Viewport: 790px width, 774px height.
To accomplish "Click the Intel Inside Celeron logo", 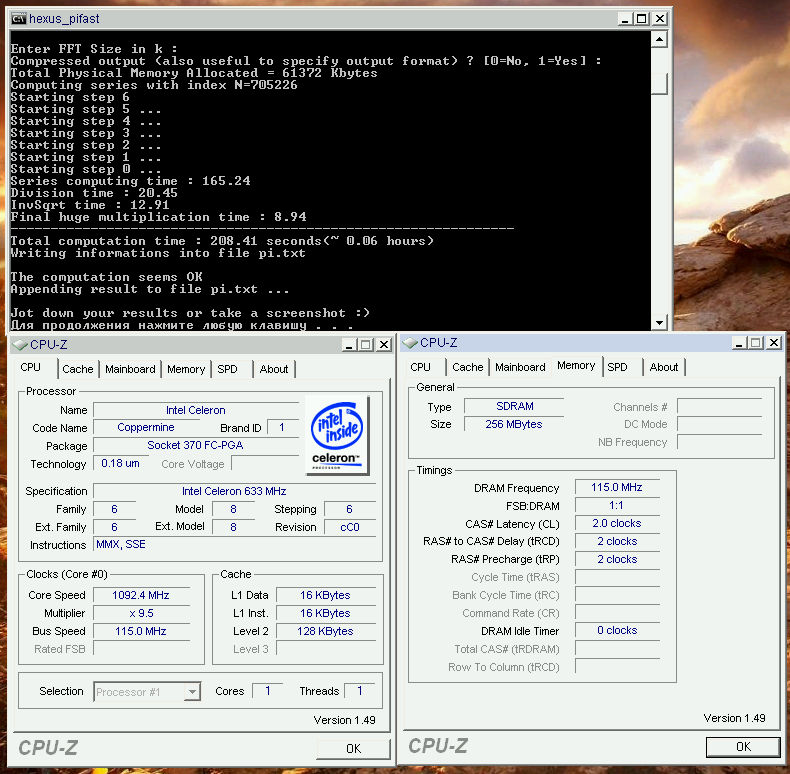I will click(x=337, y=435).
